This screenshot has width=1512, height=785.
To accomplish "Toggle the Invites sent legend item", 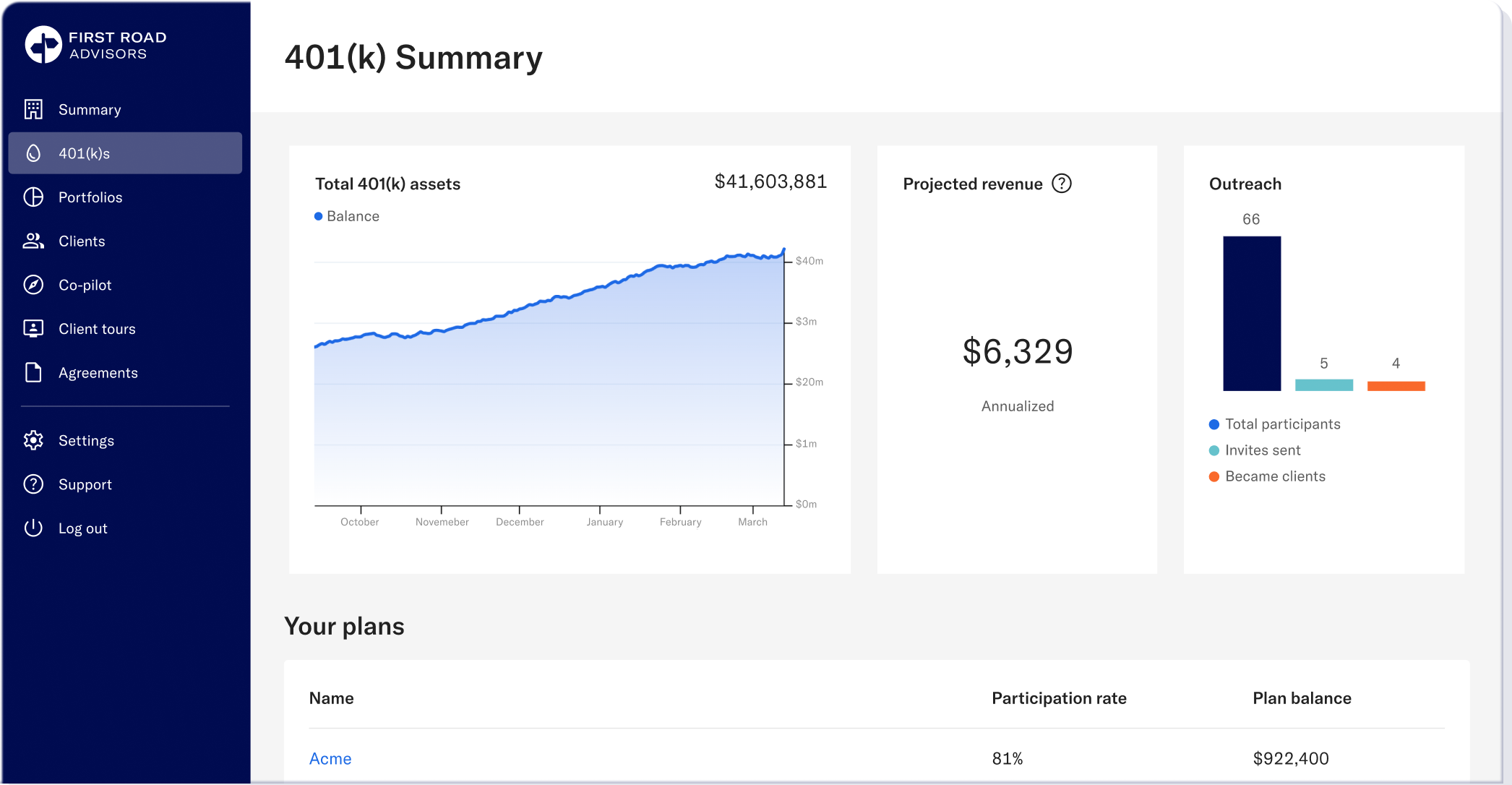I will pyautogui.click(x=1255, y=450).
